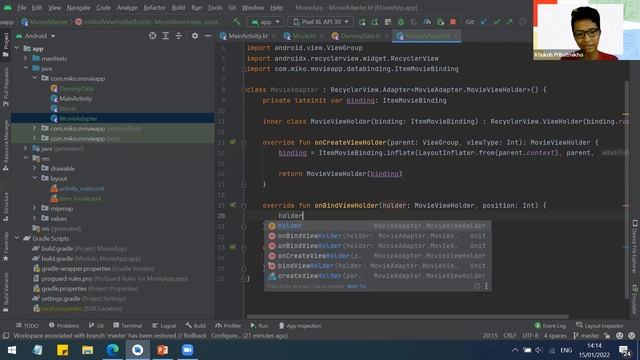
Task: Switch to DummyData.kt editor tab
Action: click(360, 36)
